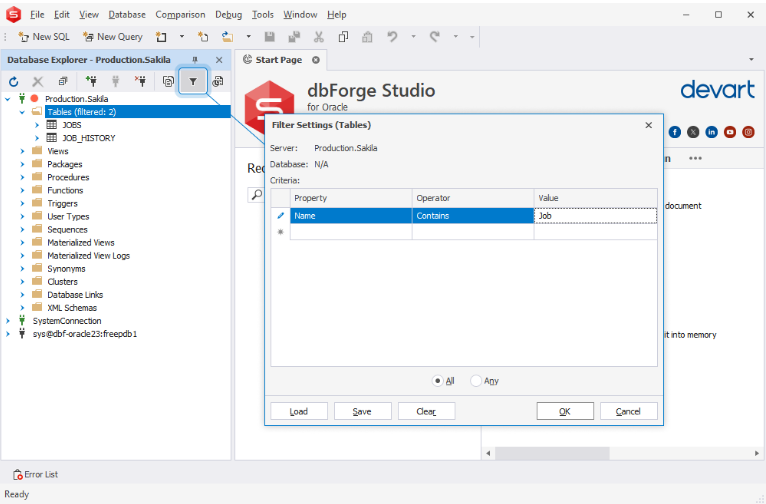Open the LinkedIn social icon
Screen dimensions: 766x504
click(x=711, y=132)
